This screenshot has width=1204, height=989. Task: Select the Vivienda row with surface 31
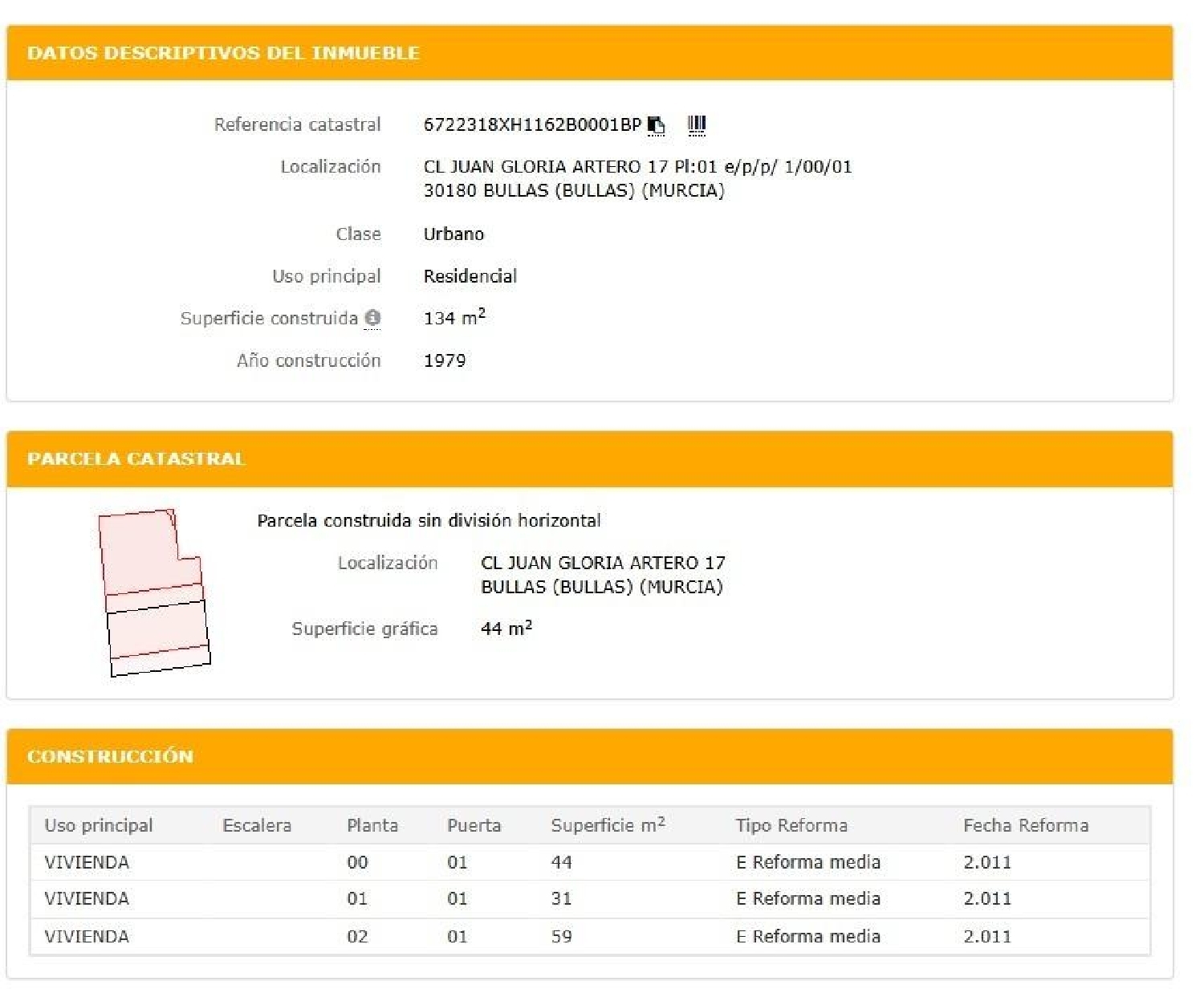point(87,899)
